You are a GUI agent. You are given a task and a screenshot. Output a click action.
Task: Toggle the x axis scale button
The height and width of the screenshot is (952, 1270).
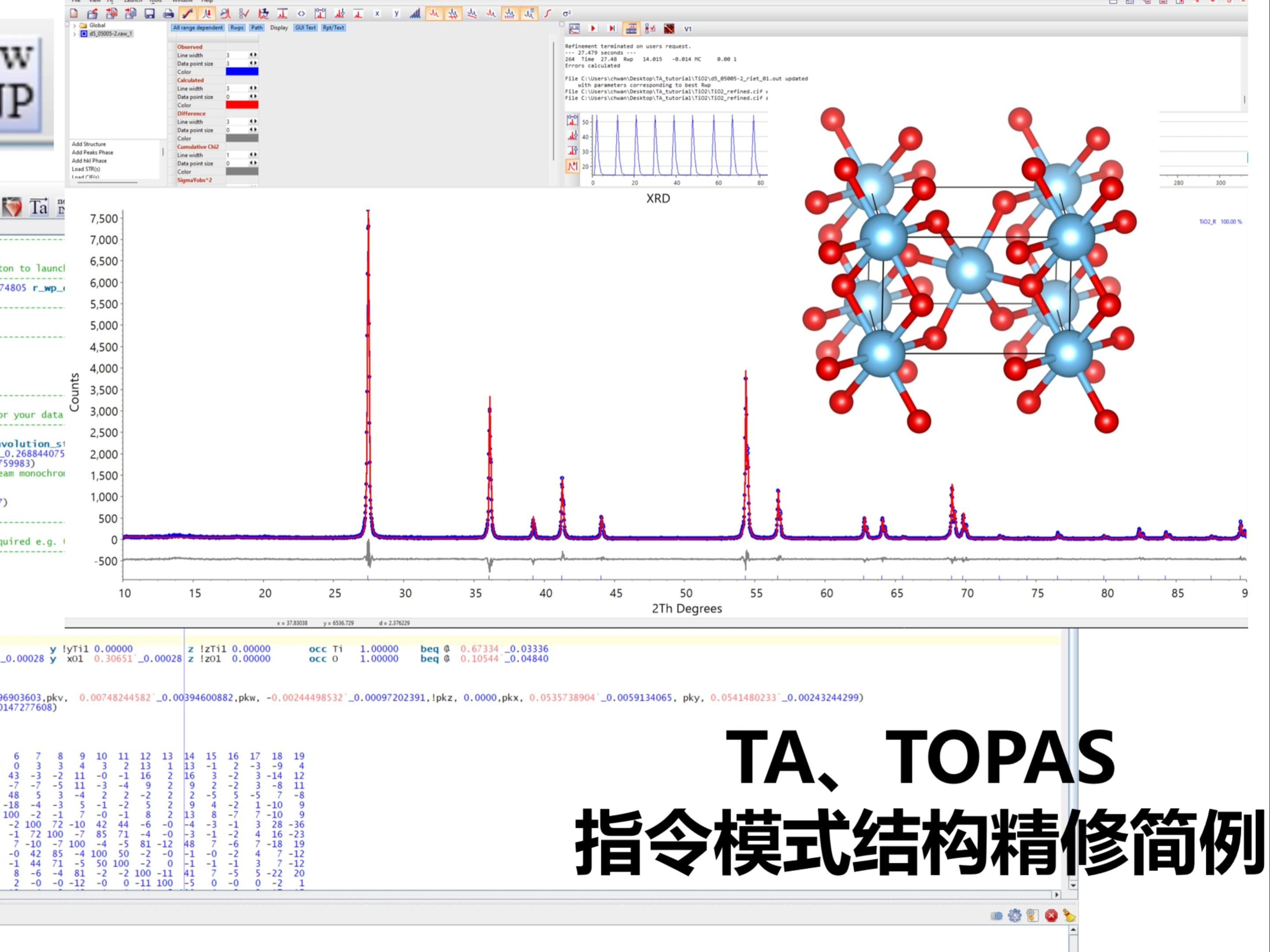[377, 13]
